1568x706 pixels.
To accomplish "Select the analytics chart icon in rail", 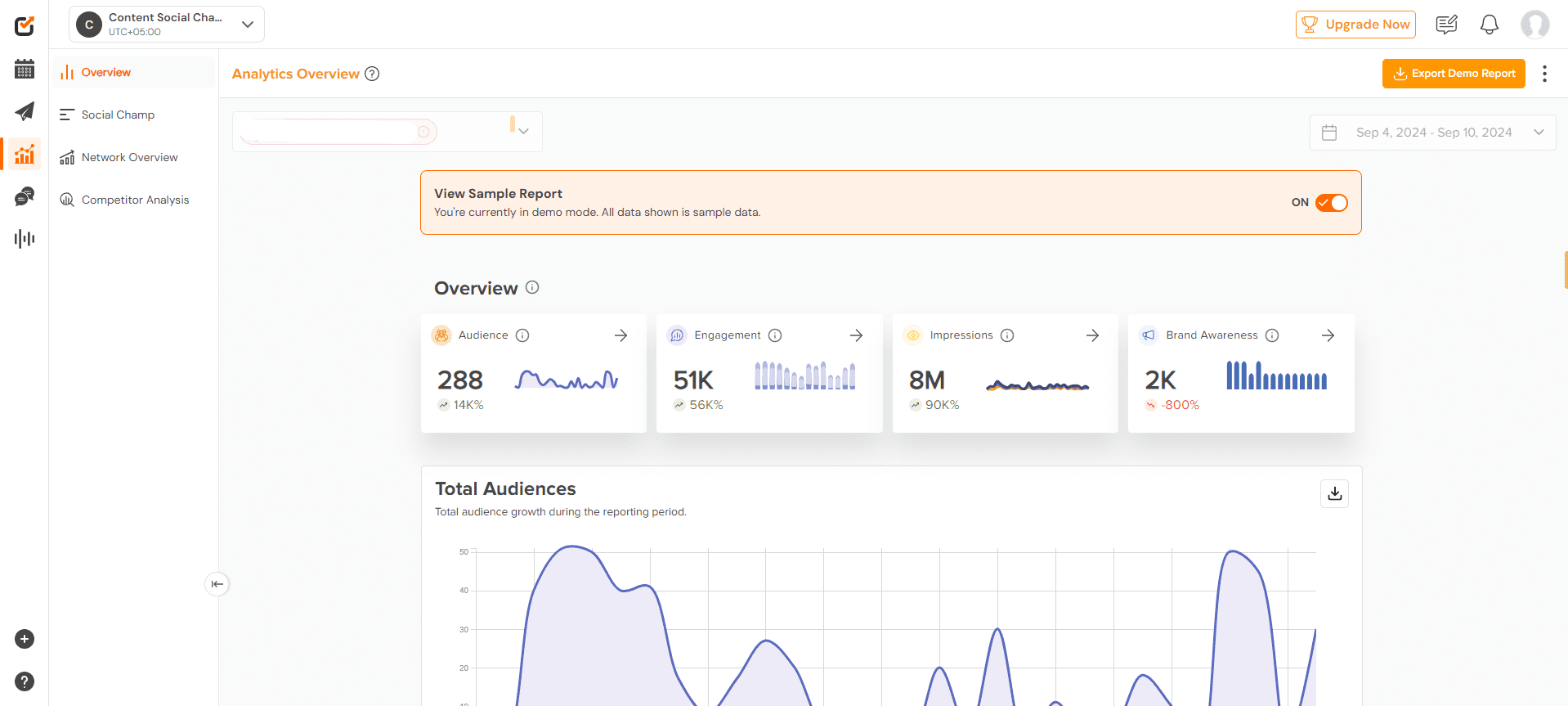I will coord(25,154).
